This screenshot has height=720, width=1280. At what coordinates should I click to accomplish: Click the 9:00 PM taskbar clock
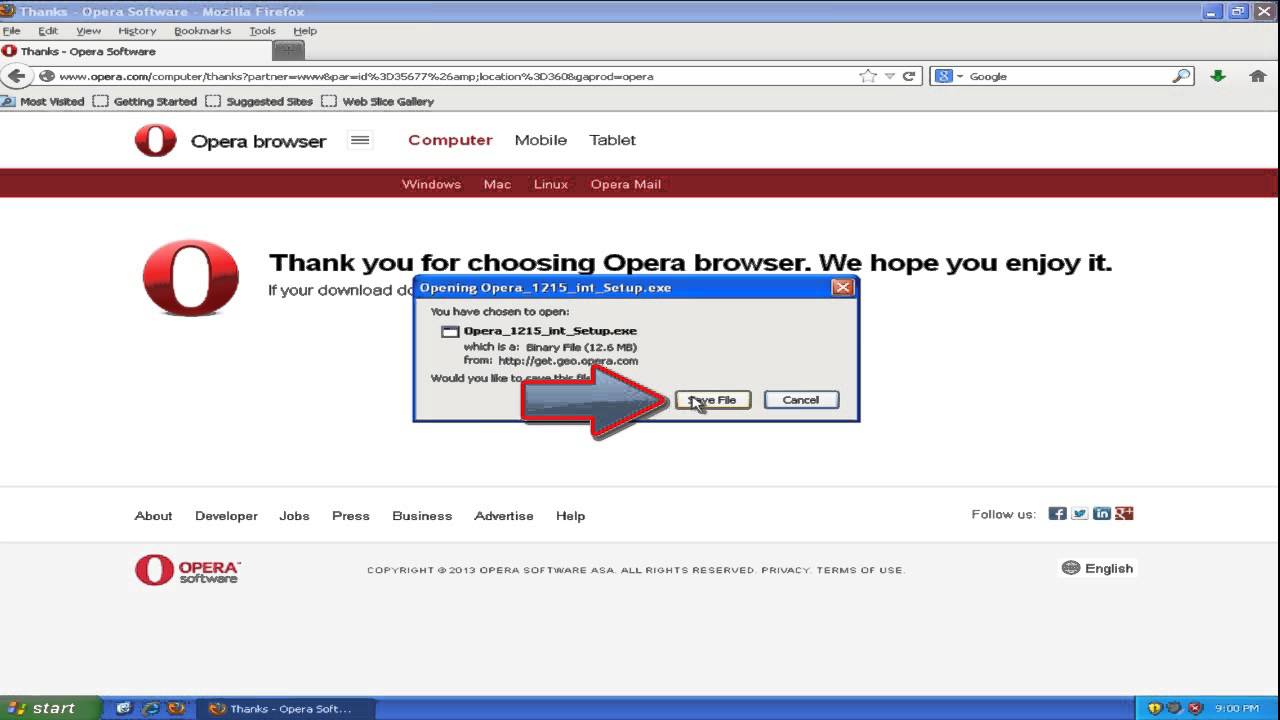click(x=1237, y=708)
